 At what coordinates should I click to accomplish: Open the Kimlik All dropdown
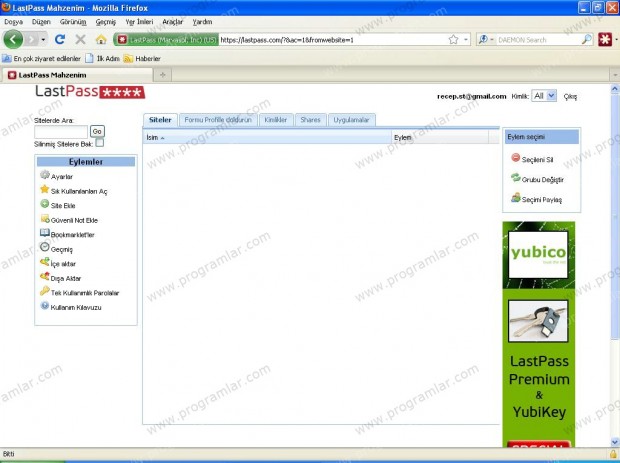544,96
